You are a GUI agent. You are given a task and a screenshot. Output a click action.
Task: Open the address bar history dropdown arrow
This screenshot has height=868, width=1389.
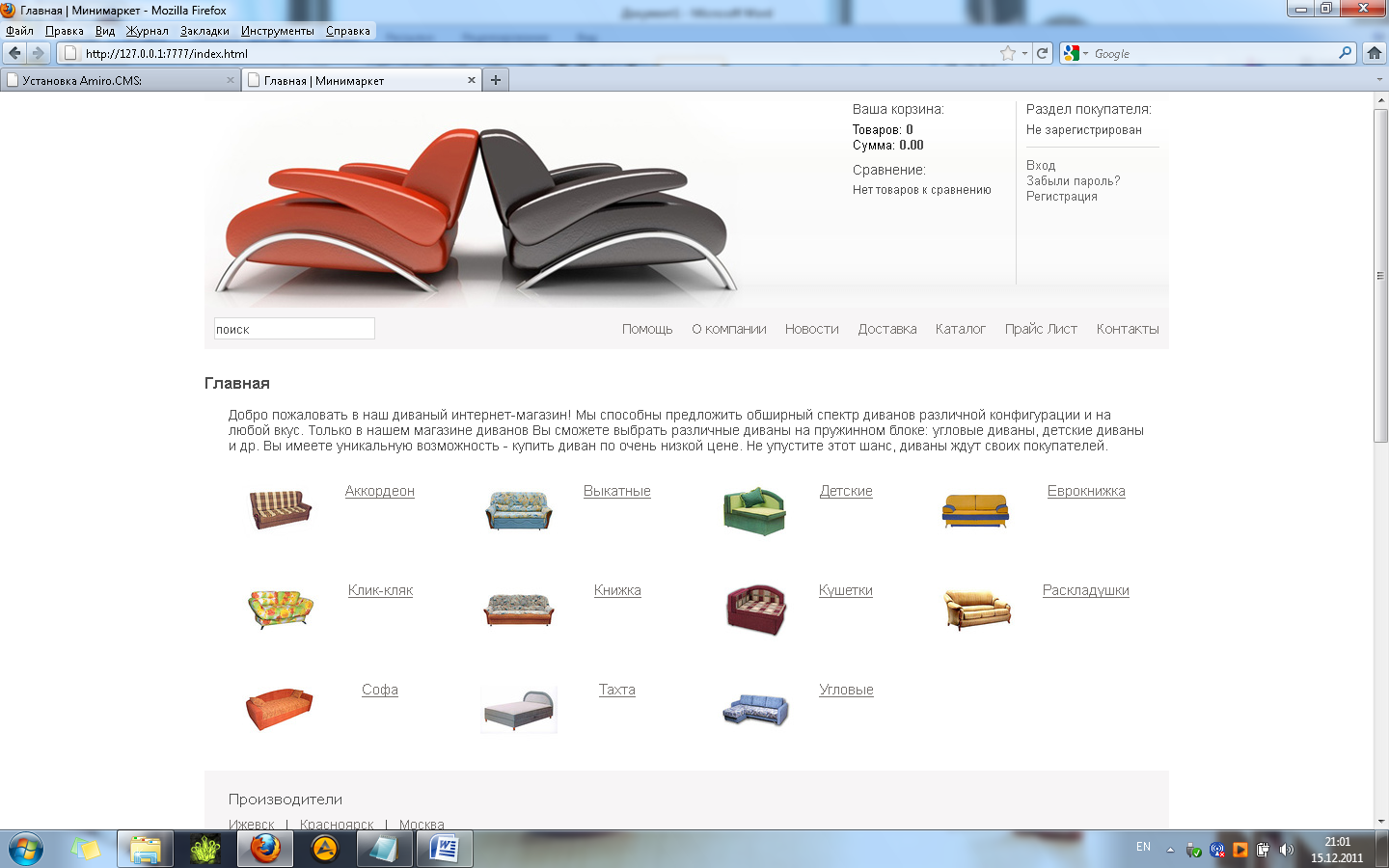tap(1024, 54)
